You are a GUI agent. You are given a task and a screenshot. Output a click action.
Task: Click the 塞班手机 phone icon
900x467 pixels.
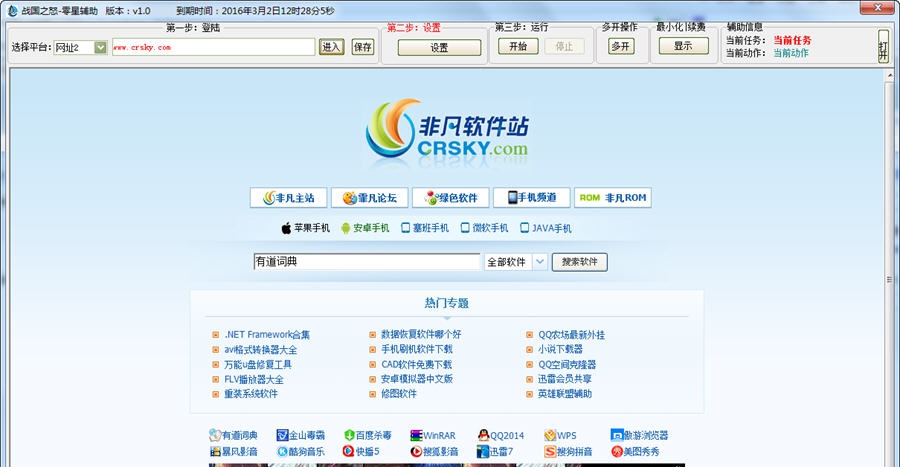tap(405, 228)
